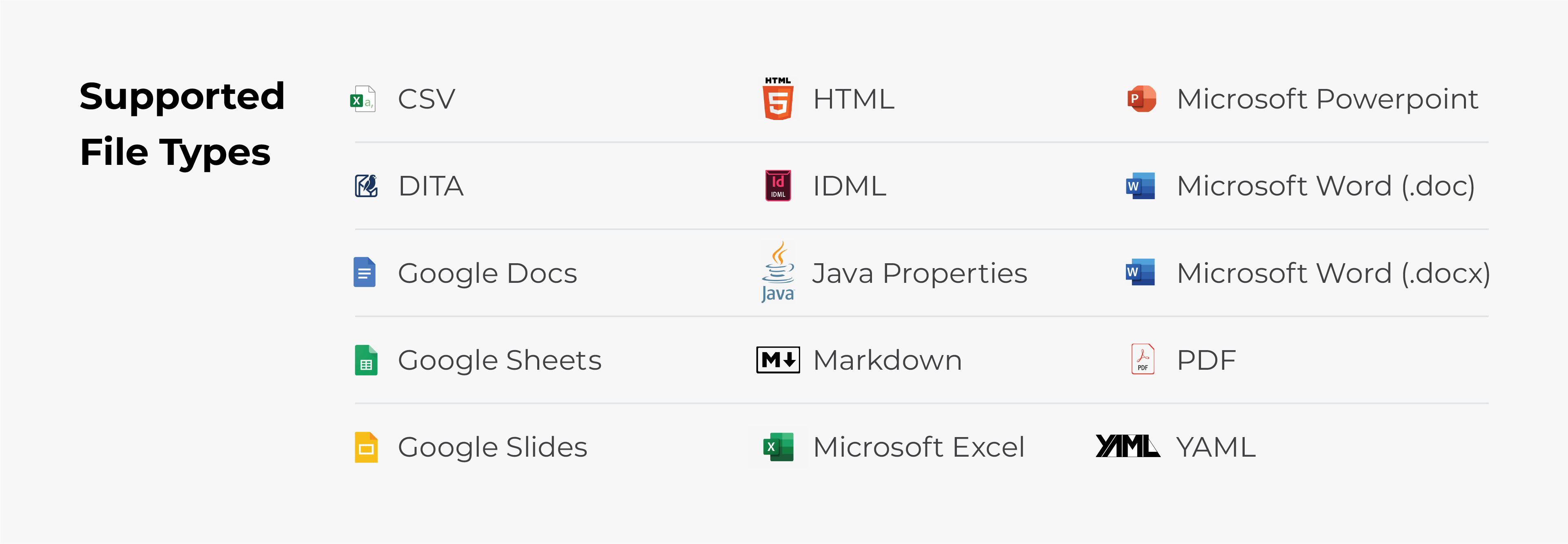Click the HTML5 shield icon

tap(777, 99)
